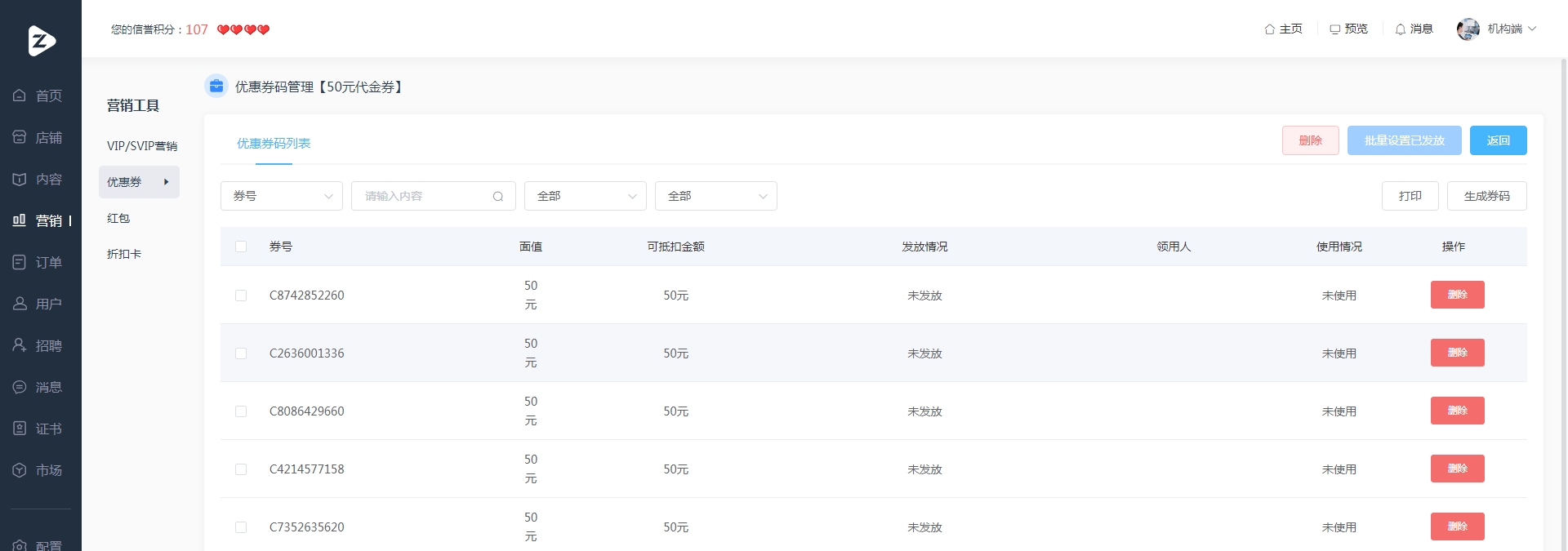Screen dimensions: 1568x551
Task: Click the 主页 house icon in the top bar
Action: [1270, 29]
